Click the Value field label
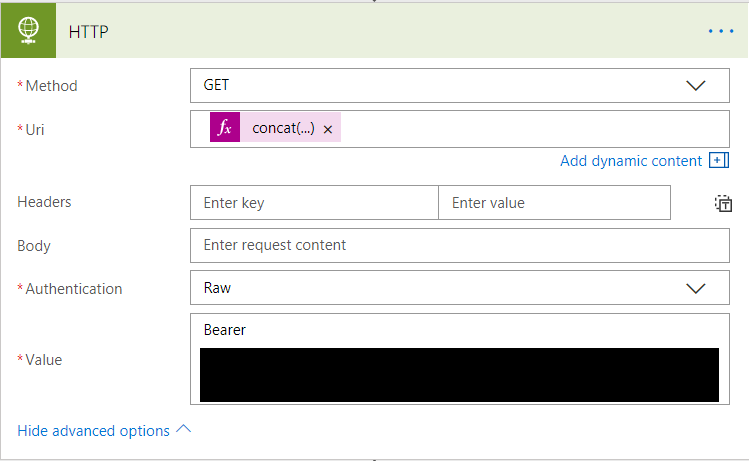 [43, 360]
